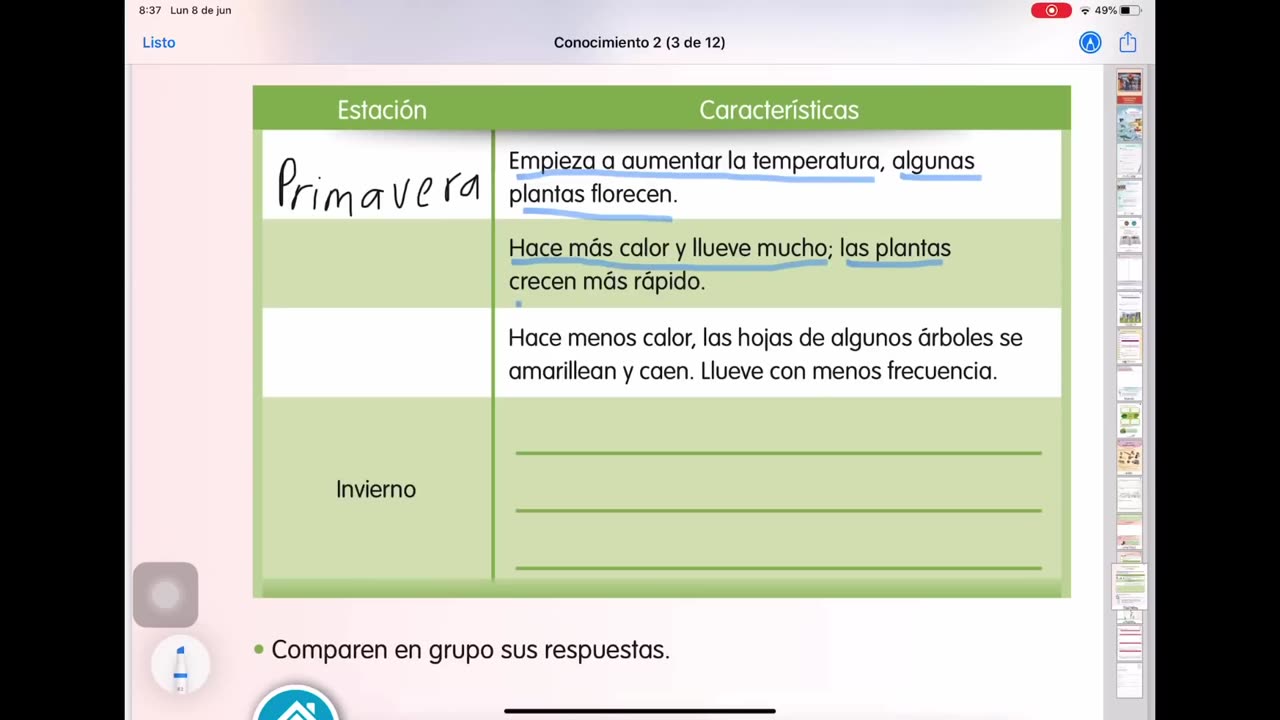Tap text 'Hace más calor y llueve mucho'

(668, 248)
